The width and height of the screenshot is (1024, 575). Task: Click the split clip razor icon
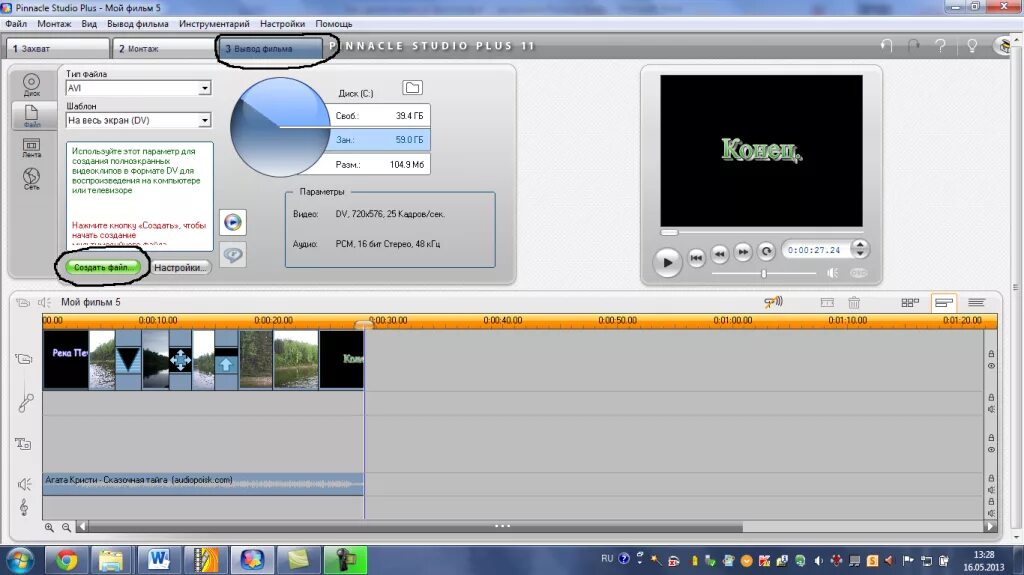tap(827, 303)
